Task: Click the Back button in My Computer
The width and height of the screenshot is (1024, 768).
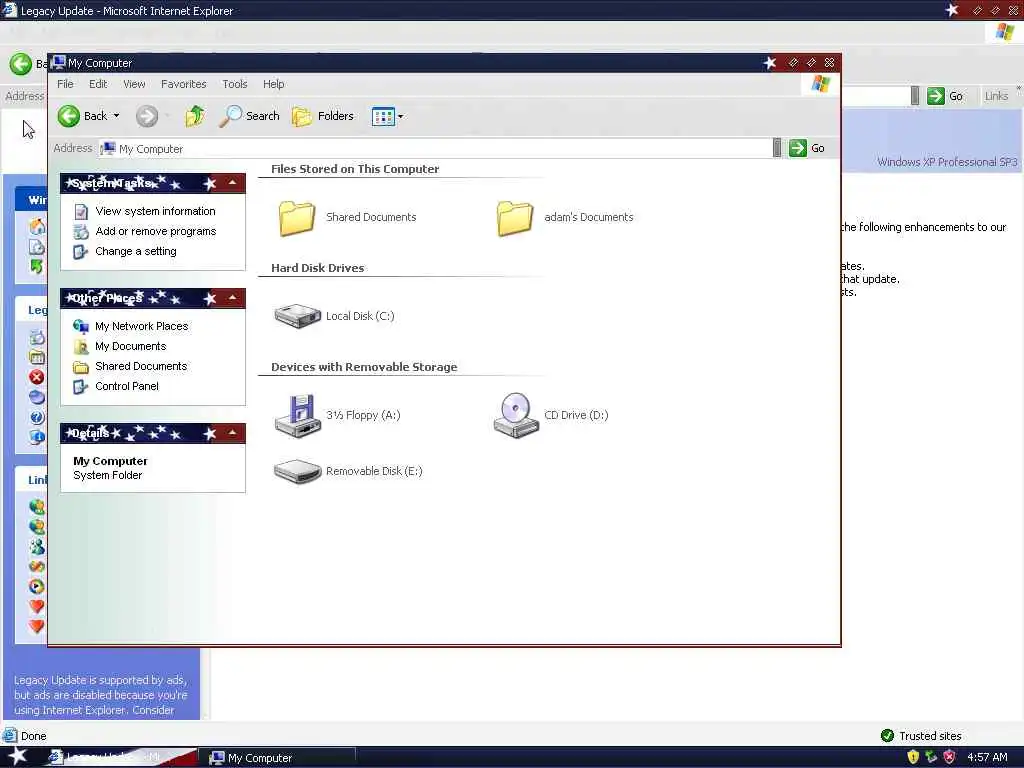Action: coord(82,116)
